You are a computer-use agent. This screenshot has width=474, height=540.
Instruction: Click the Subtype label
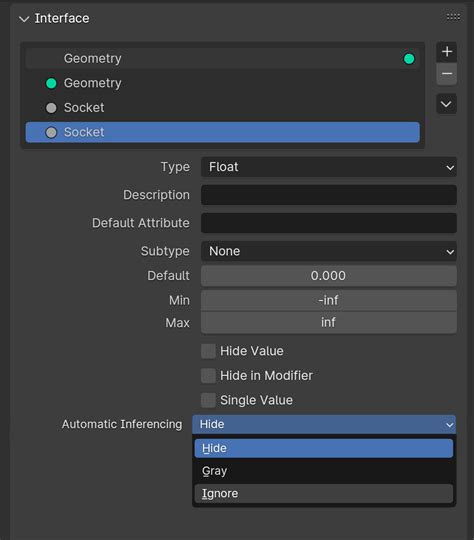165,251
